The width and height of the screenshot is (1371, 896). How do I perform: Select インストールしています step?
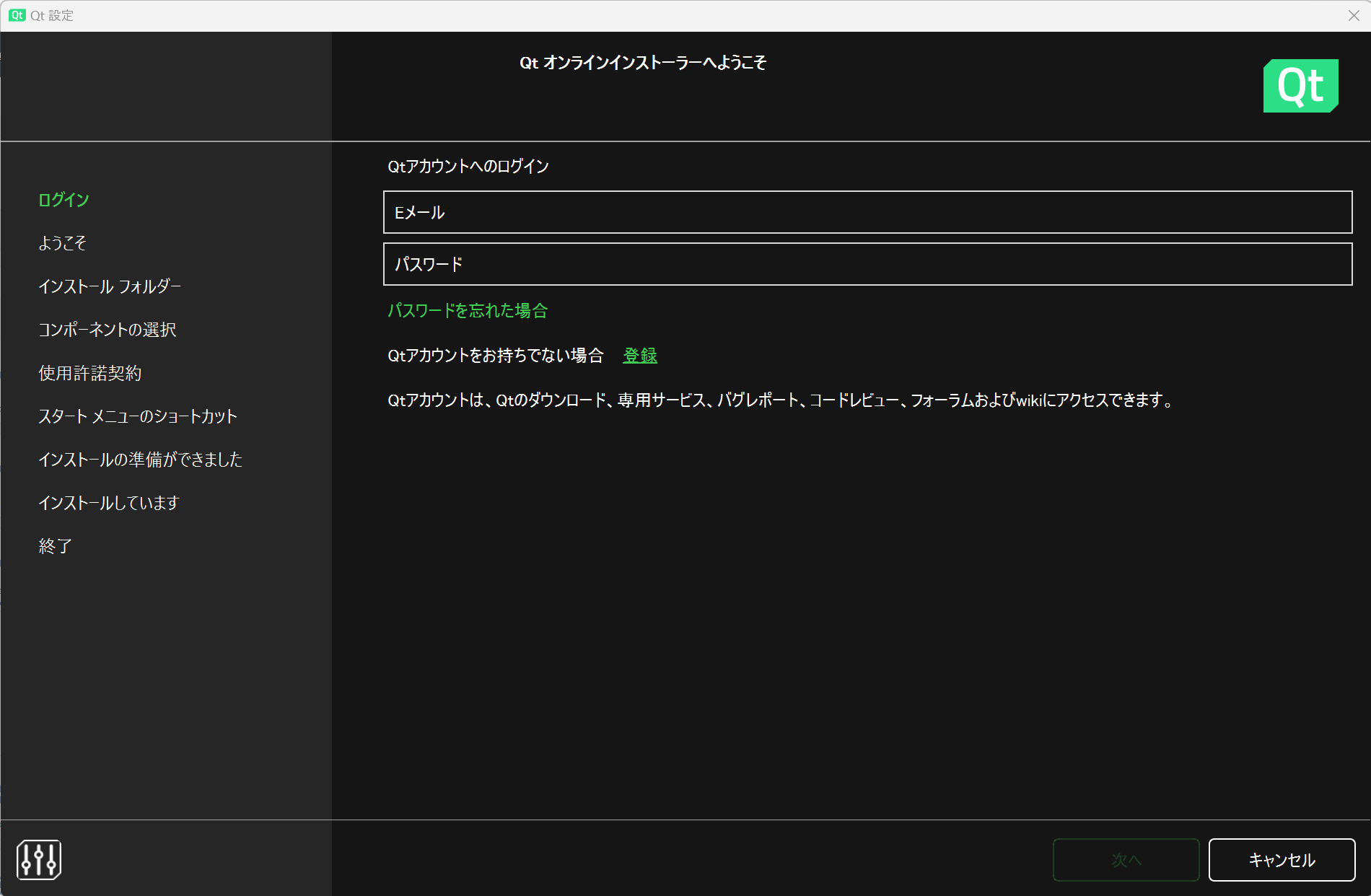point(109,503)
